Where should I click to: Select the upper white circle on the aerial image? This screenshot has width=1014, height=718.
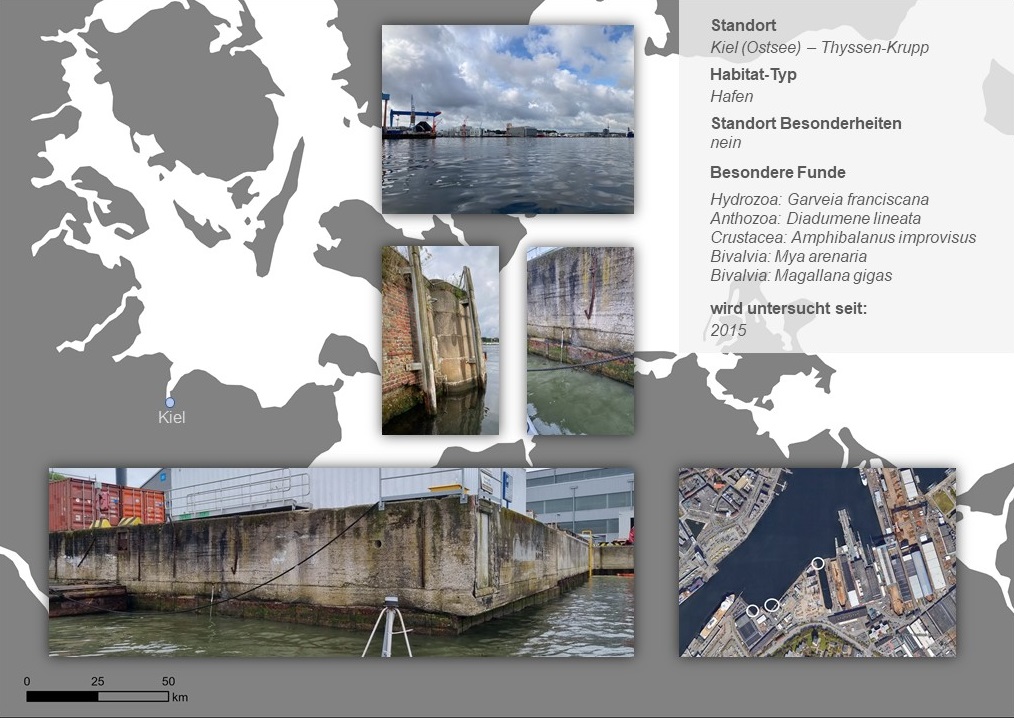pyautogui.click(x=818, y=564)
